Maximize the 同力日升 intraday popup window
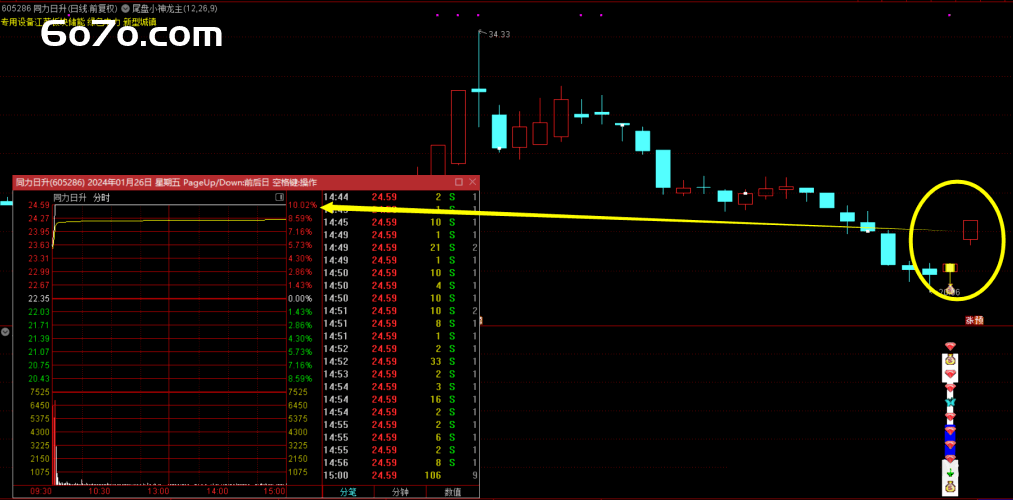This screenshot has width=1013, height=500. [x=459, y=183]
